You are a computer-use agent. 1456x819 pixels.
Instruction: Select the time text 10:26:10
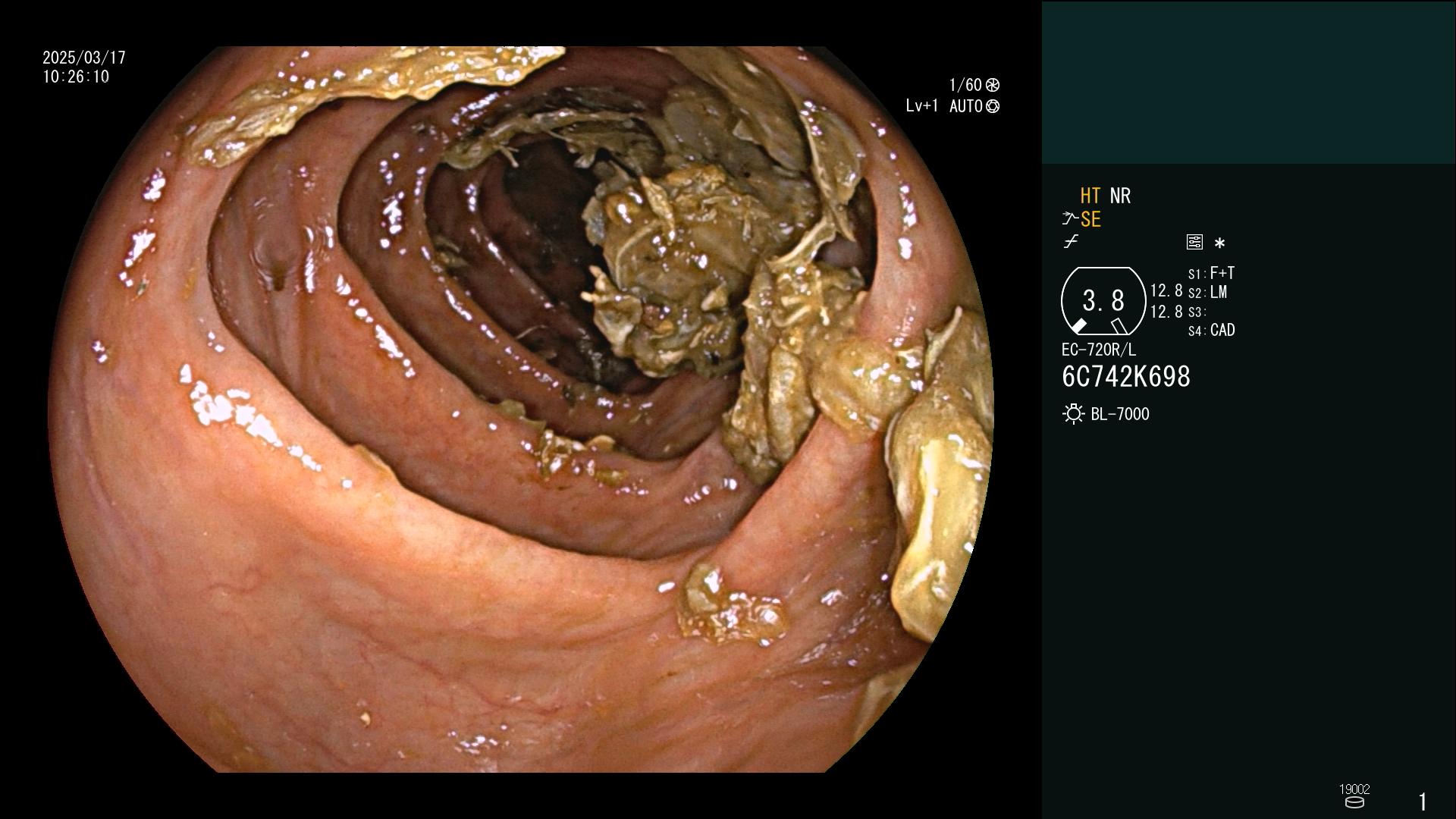(x=76, y=77)
